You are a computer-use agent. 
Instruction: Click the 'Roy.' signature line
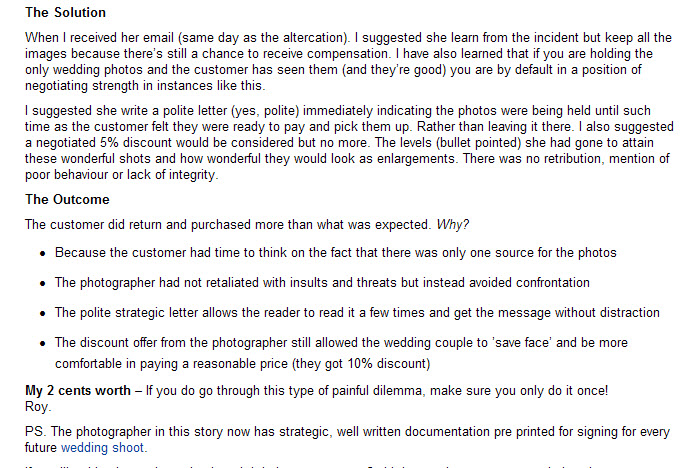click(38, 406)
